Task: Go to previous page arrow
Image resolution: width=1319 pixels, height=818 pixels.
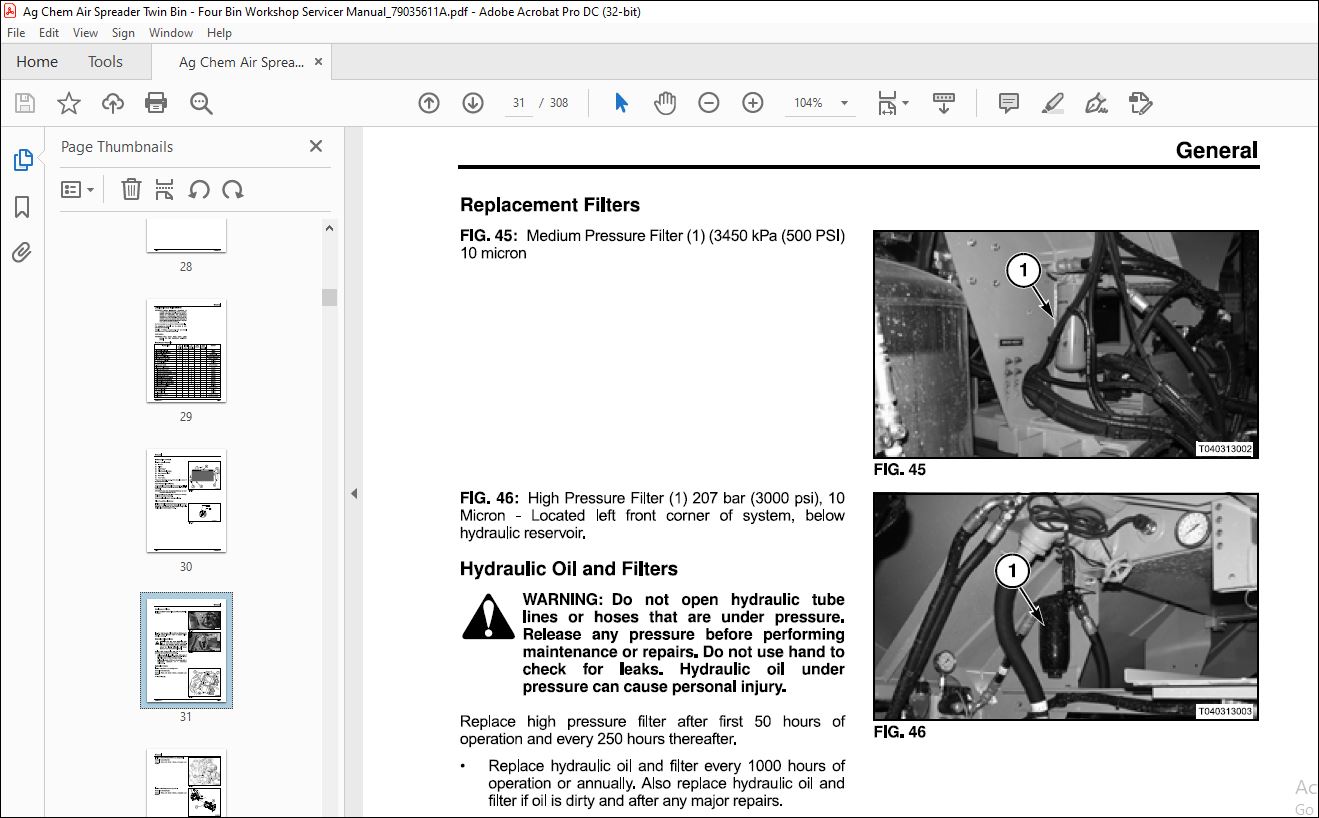Action: pos(429,103)
